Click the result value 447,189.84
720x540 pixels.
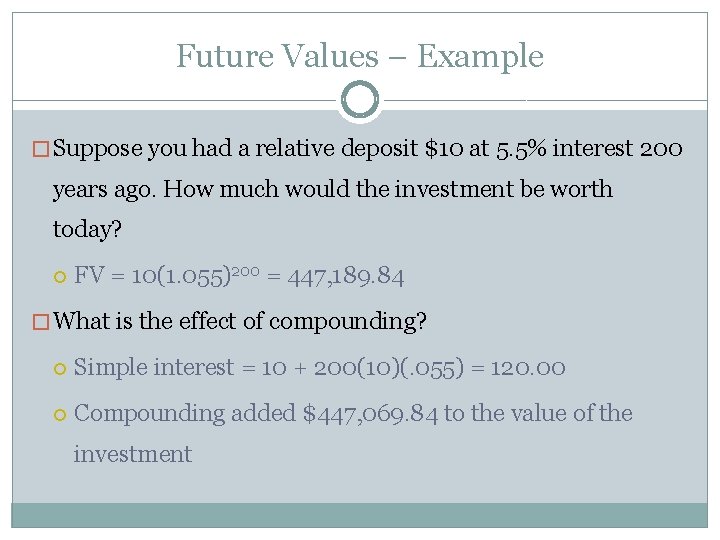[x=346, y=276]
